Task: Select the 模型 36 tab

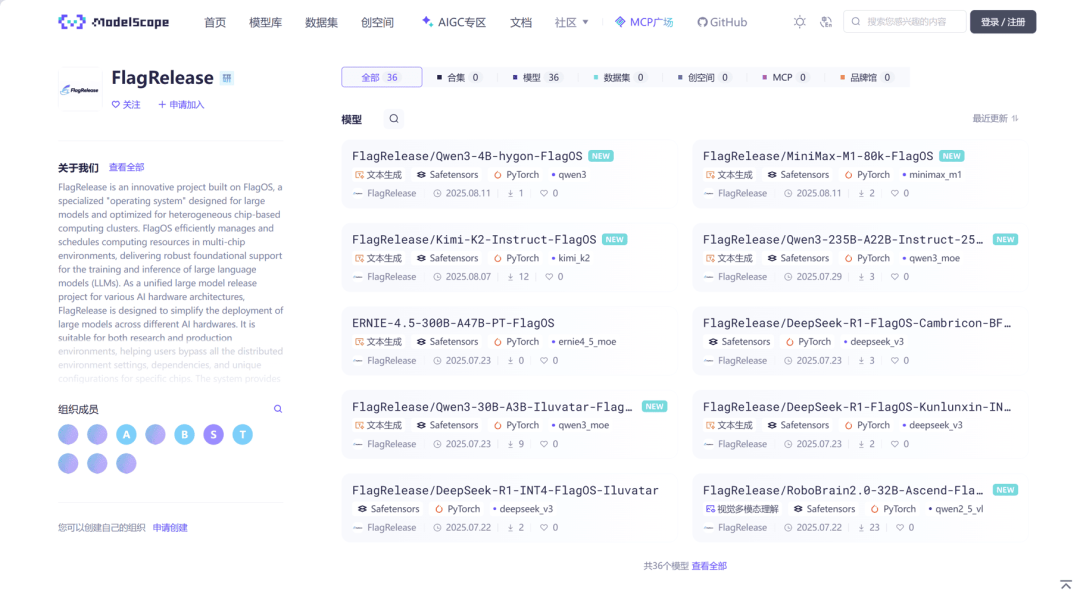Action: (536, 77)
